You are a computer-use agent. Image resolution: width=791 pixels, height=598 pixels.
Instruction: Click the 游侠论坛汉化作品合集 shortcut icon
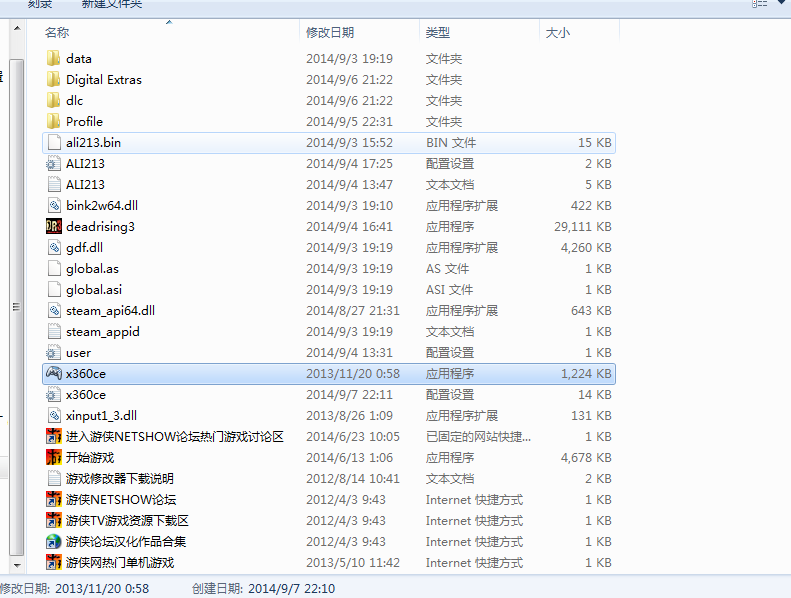point(53,541)
